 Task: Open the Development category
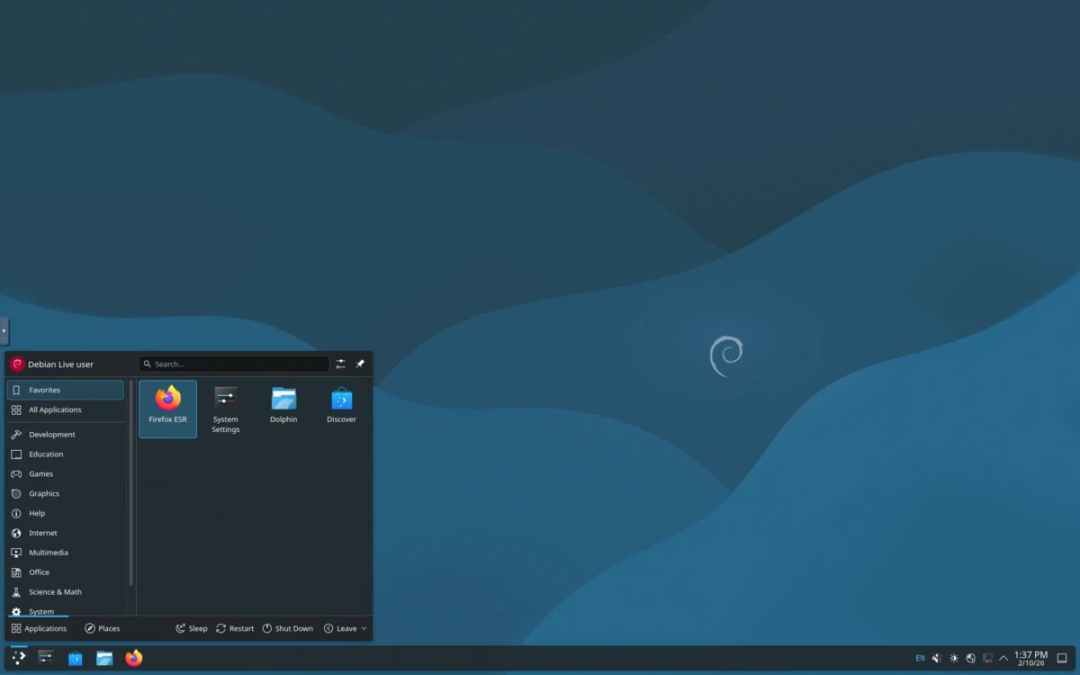[x=65, y=435]
